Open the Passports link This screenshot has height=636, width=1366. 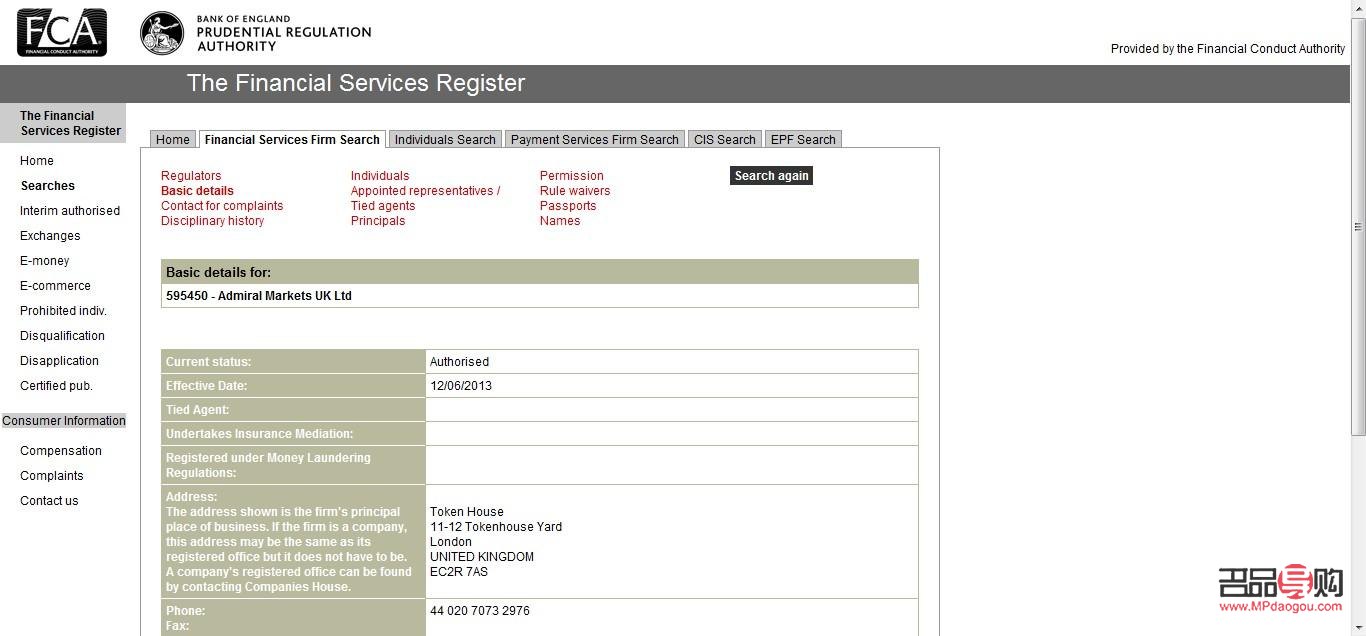coord(568,206)
